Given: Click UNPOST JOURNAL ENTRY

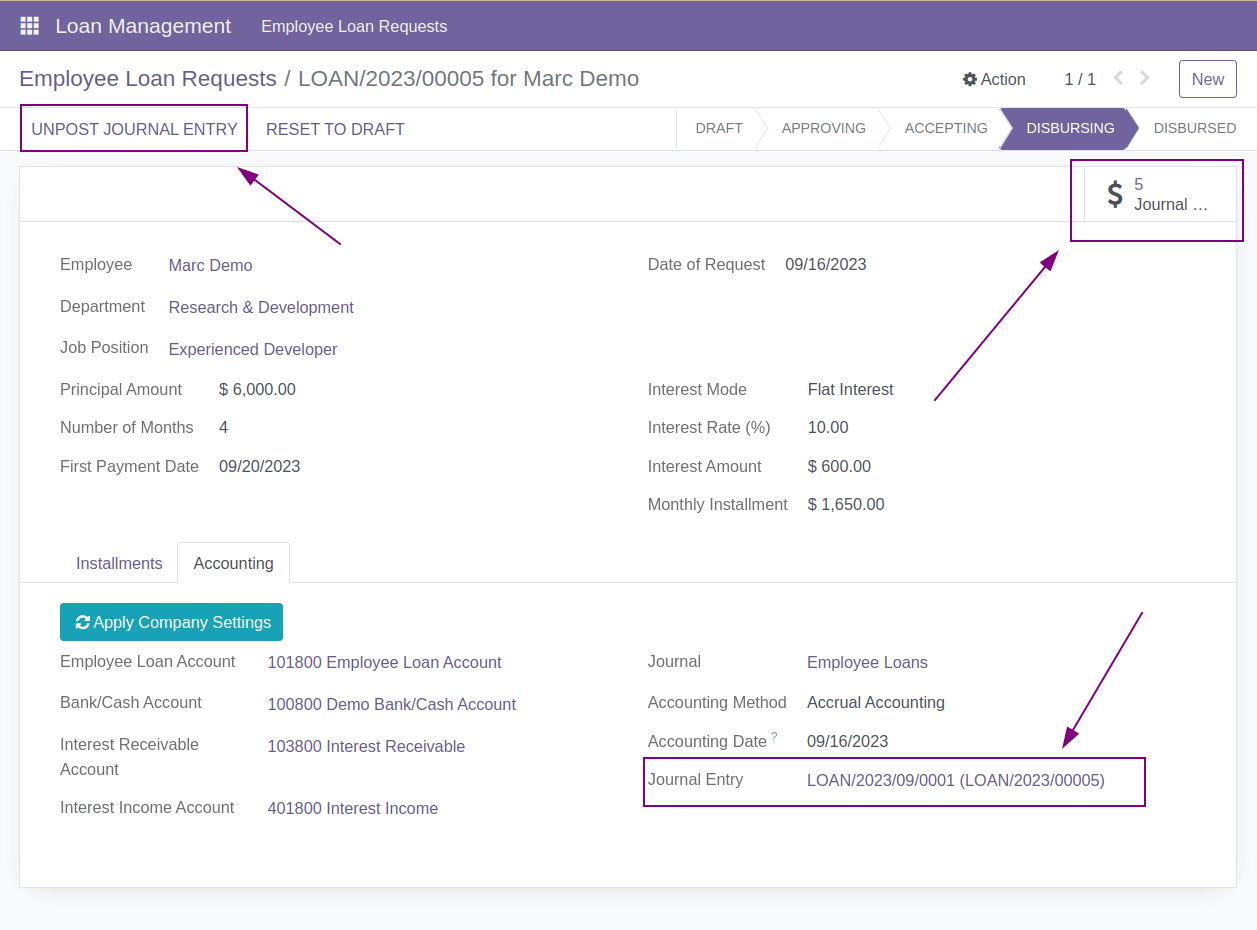Looking at the screenshot, I should pyautogui.click(x=133, y=128).
